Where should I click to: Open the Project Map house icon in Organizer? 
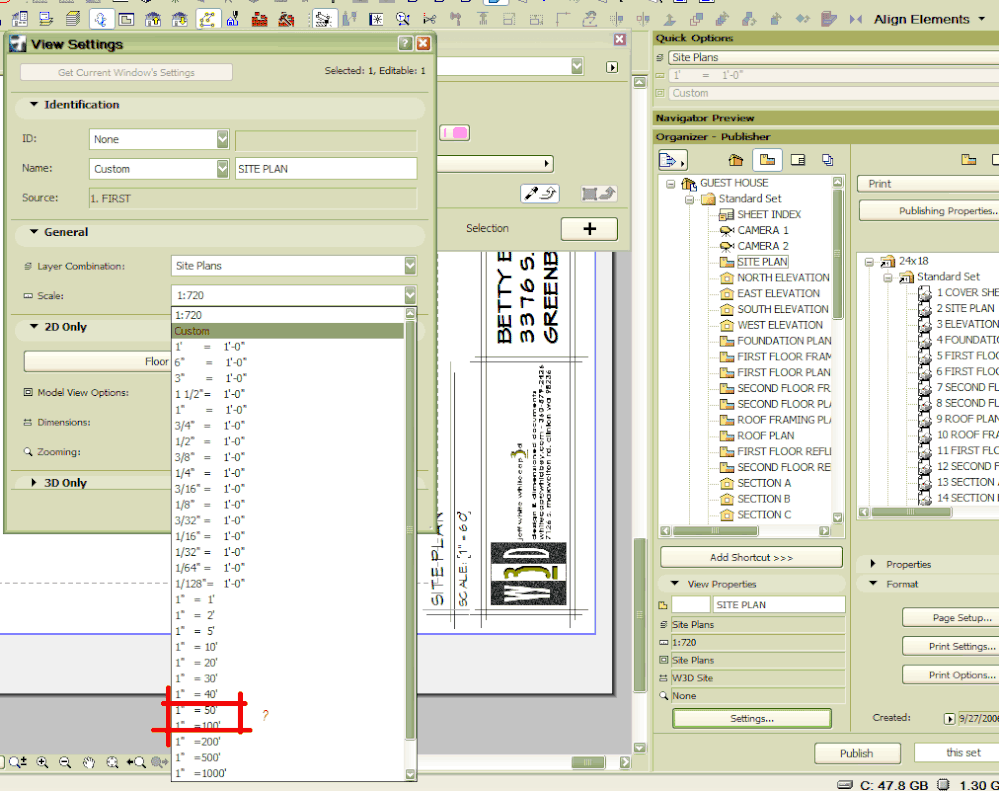[735, 159]
